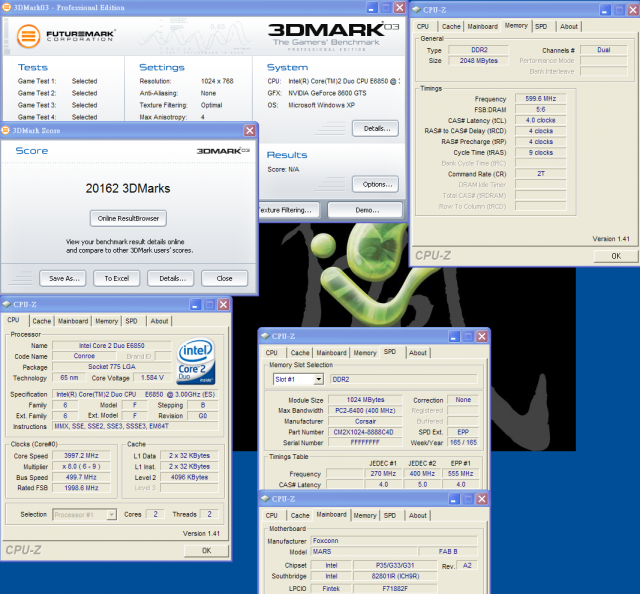Click title icon of CPU-Z processor window
The height and width of the screenshot is (594, 640).
pos(7,304)
